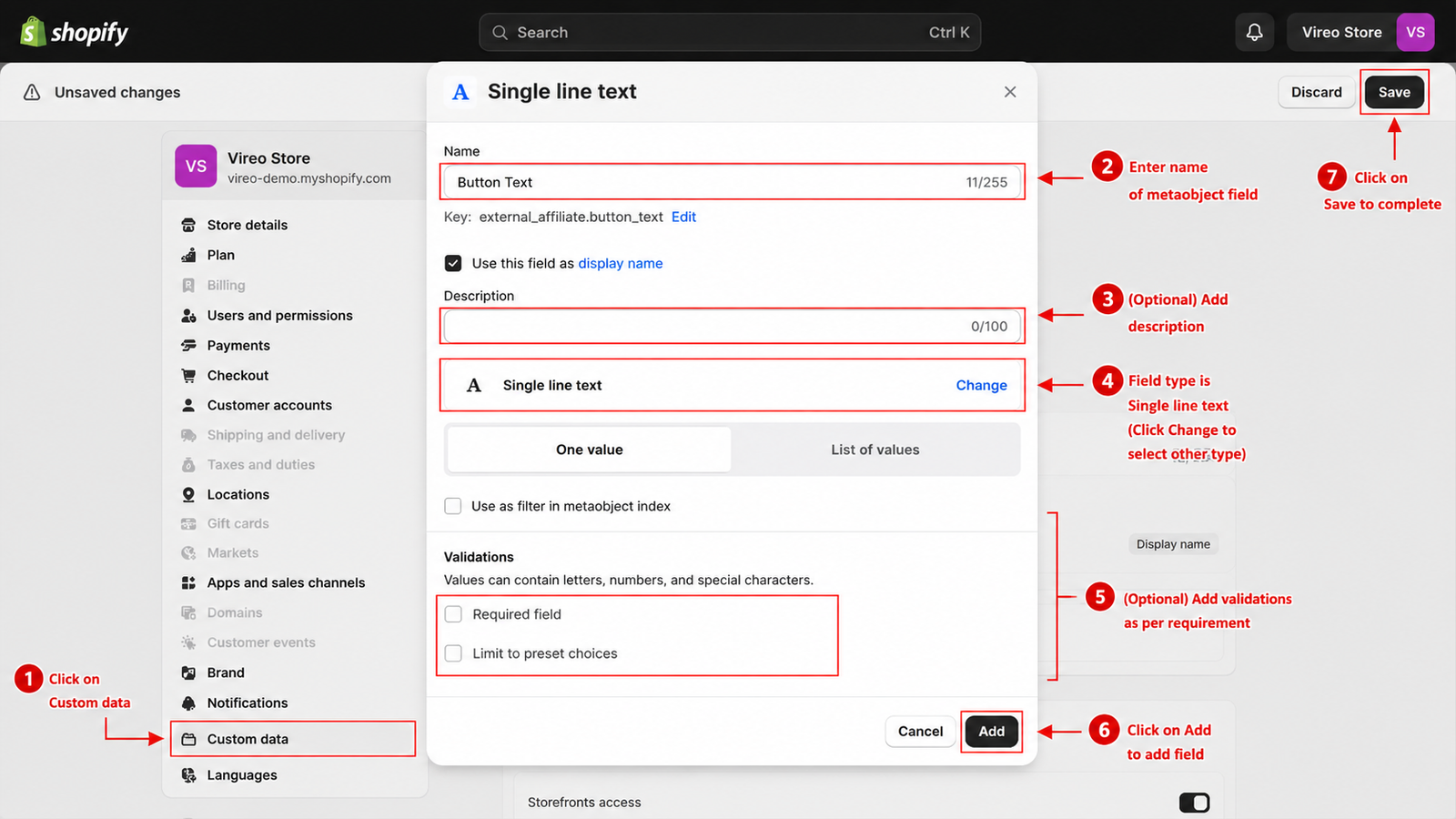Open the VS account avatar menu
The width and height of the screenshot is (1456, 819).
(x=1415, y=32)
